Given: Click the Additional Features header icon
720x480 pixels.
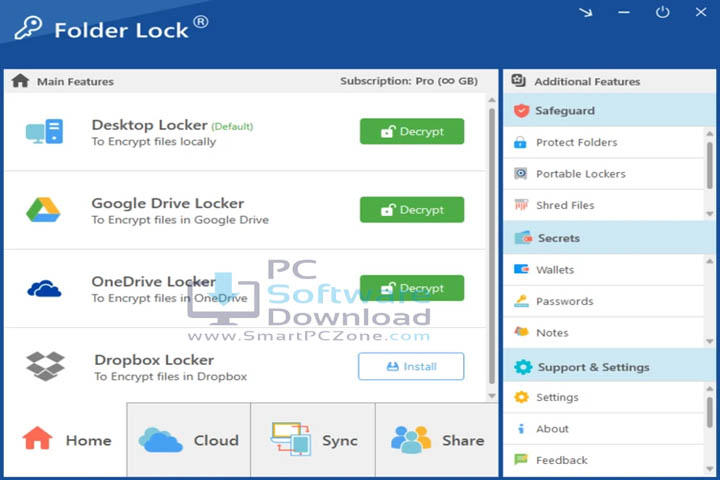Looking at the screenshot, I should click(518, 80).
